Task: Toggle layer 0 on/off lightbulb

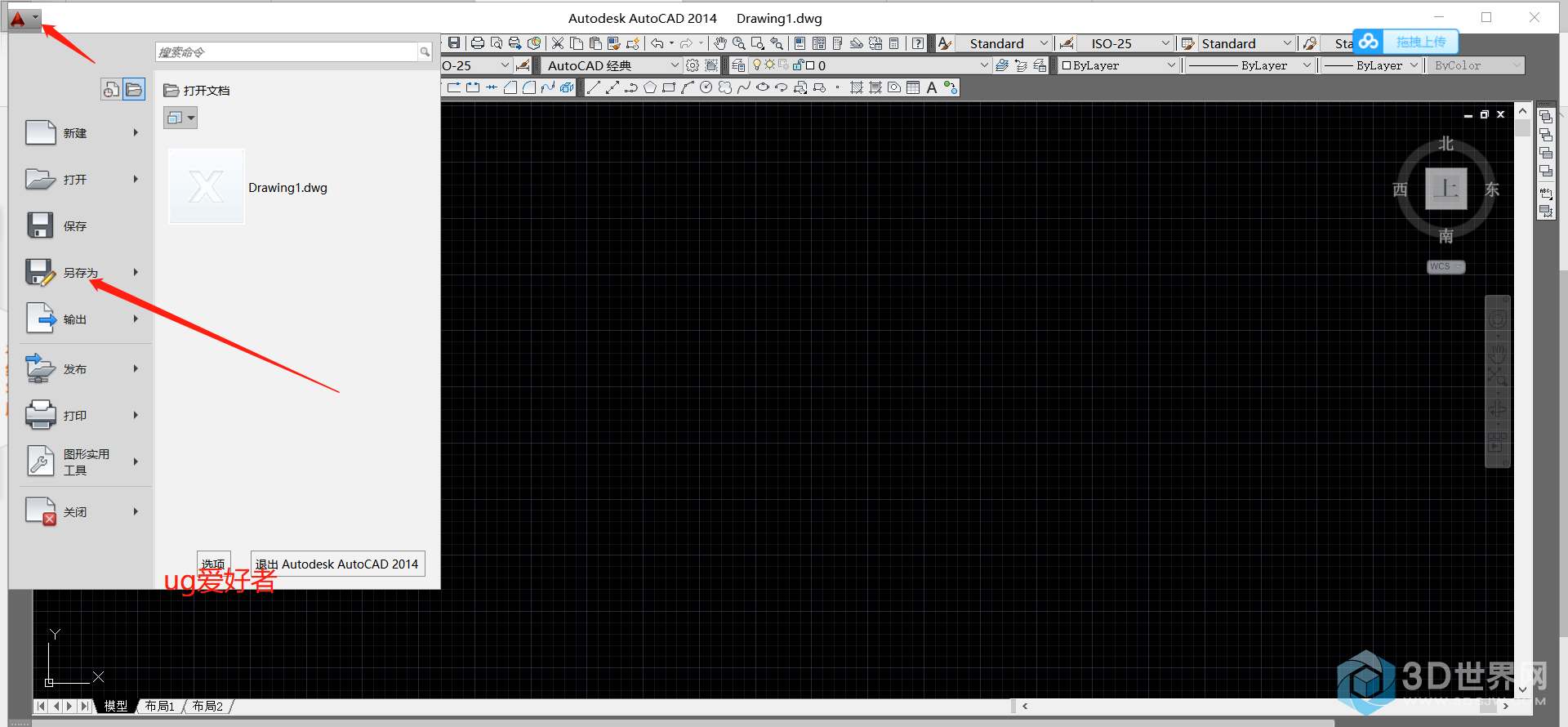Action: coord(756,65)
